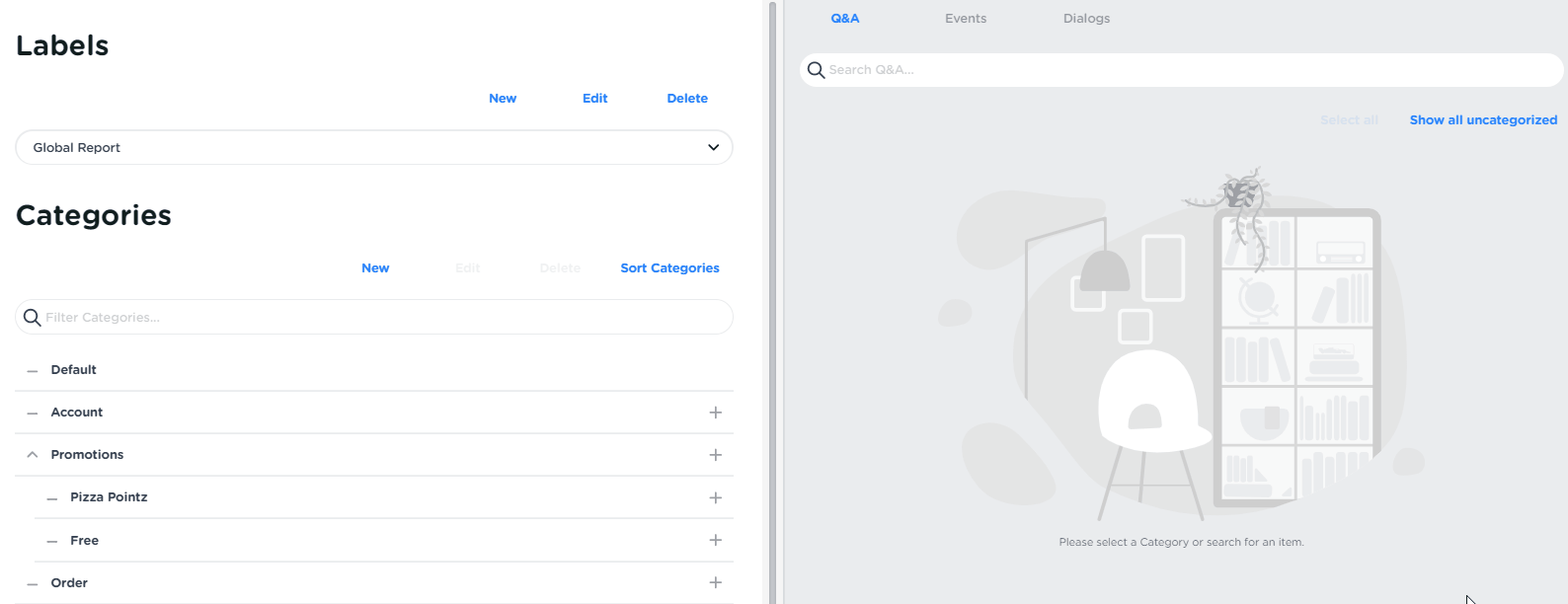Click Delete under Labels
This screenshot has height=604, width=1568.
687,99
